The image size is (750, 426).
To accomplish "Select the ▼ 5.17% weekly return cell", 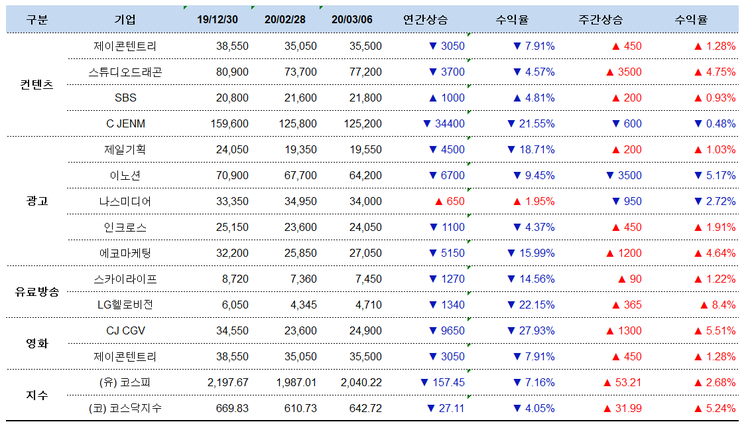I will click(x=715, y=175).
